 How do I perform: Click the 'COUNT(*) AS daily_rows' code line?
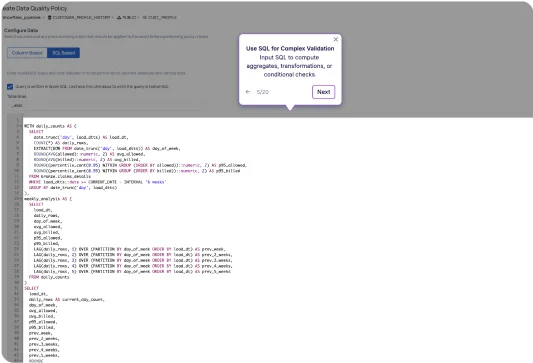pyautogui.click(x=61, y=143)
